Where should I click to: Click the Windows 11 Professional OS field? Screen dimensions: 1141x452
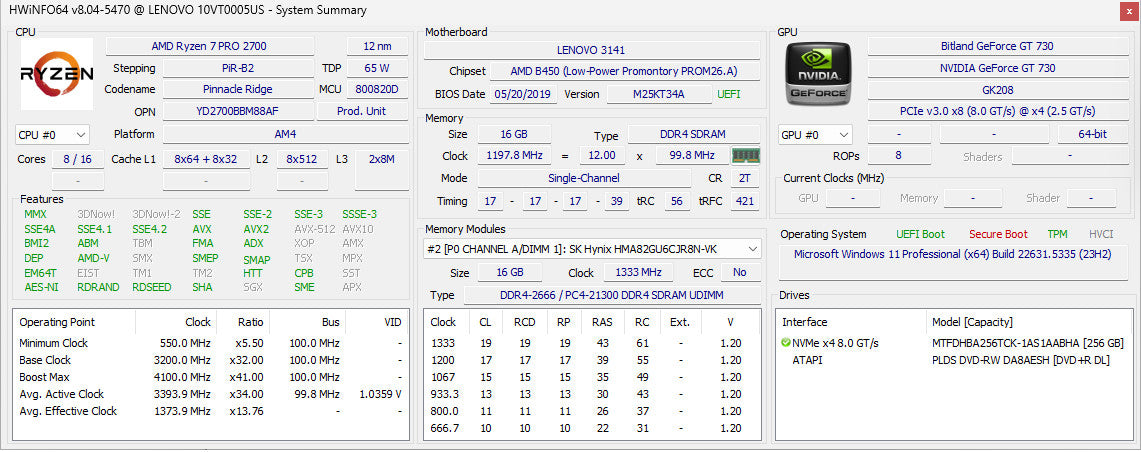[x=955, y=263]
